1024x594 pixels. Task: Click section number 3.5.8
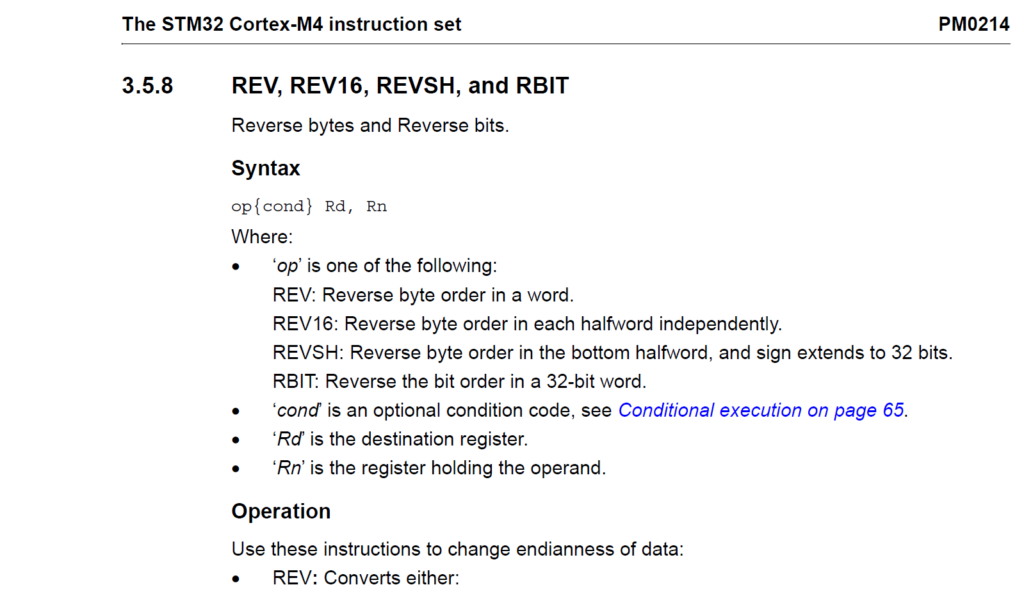pyautogui.click(x=147, y=86)
